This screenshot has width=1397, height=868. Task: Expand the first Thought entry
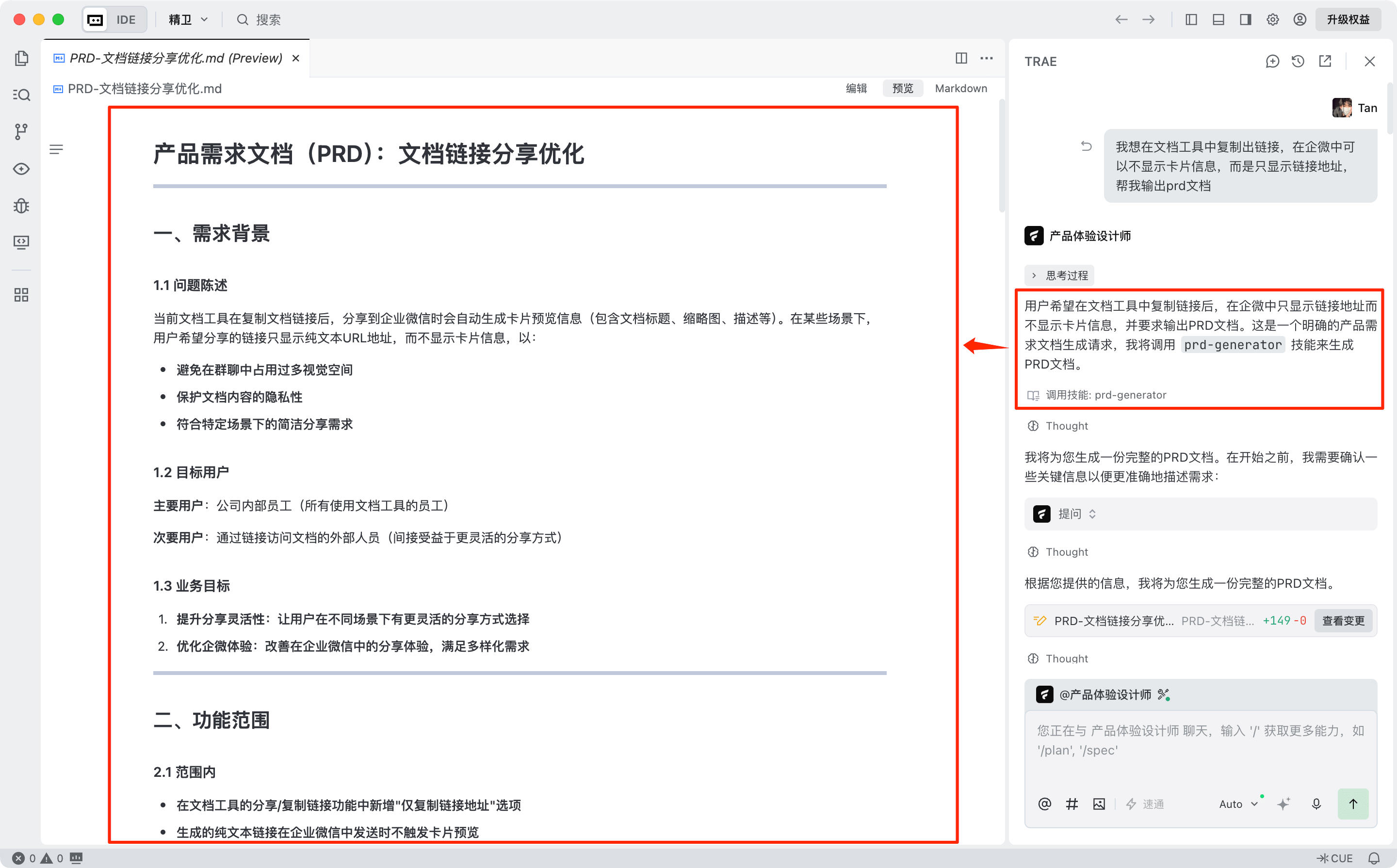click(x=1057, y=426)
